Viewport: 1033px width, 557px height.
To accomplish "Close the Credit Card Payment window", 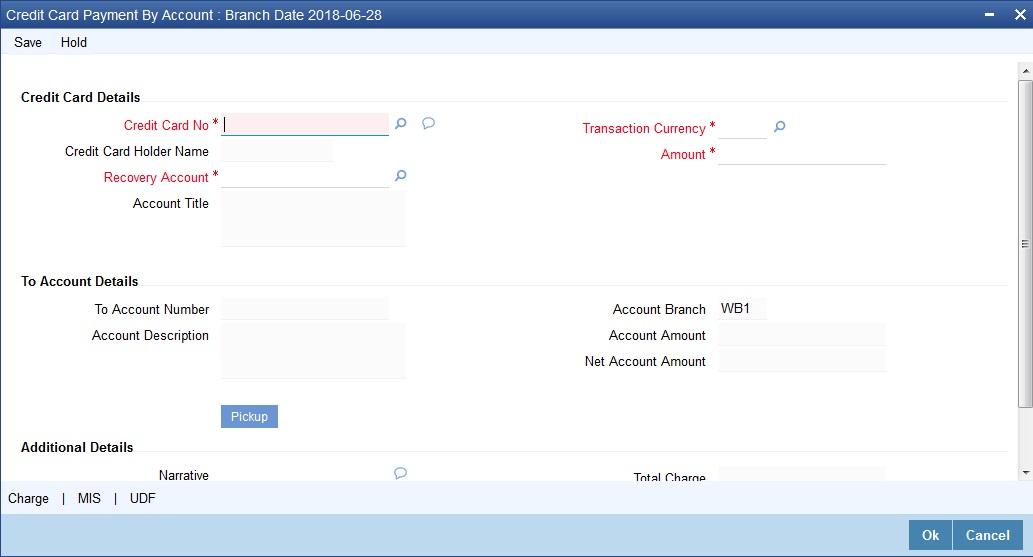I will coord(1019,15).
